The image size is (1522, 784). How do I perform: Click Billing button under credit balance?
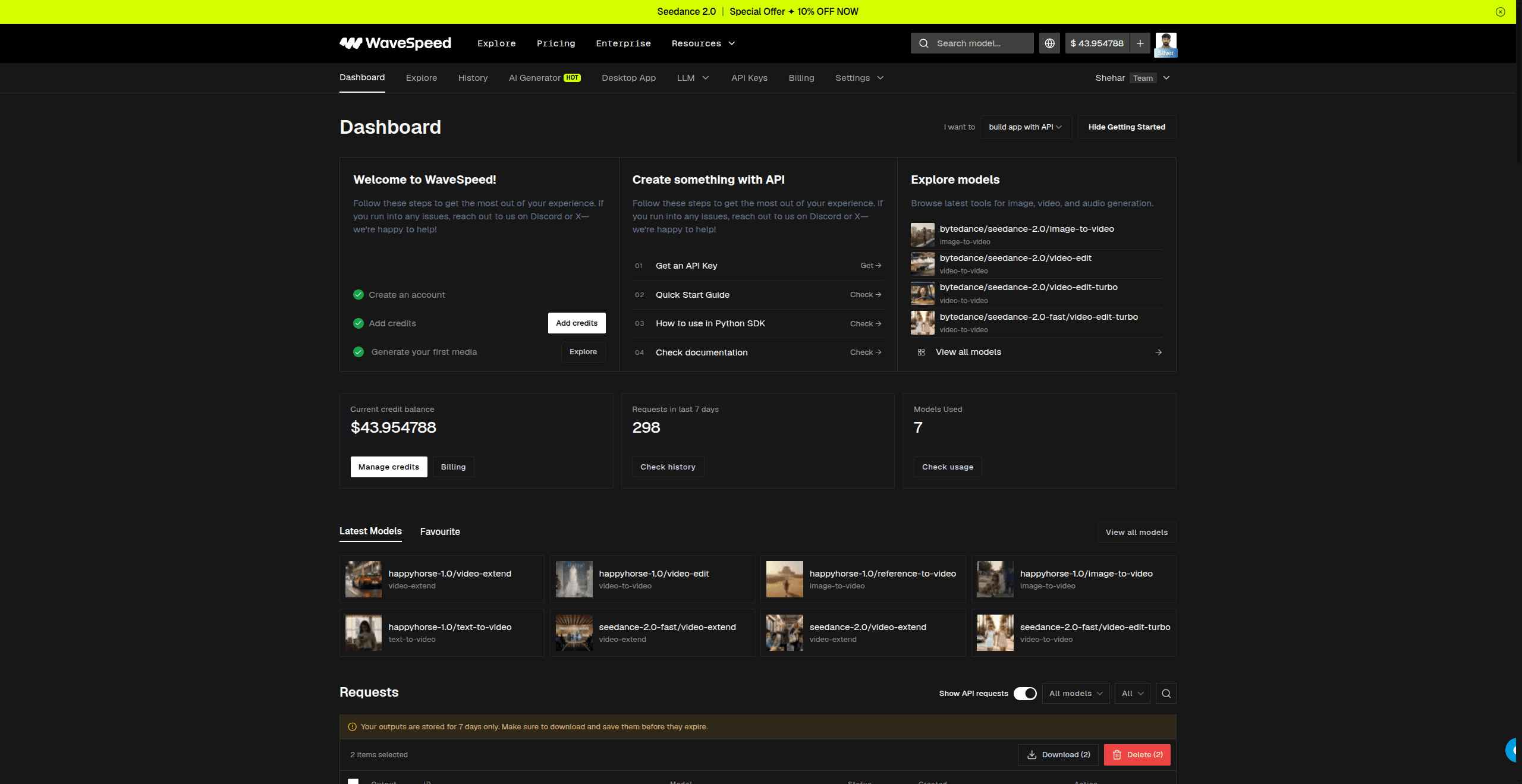[453, 467]
